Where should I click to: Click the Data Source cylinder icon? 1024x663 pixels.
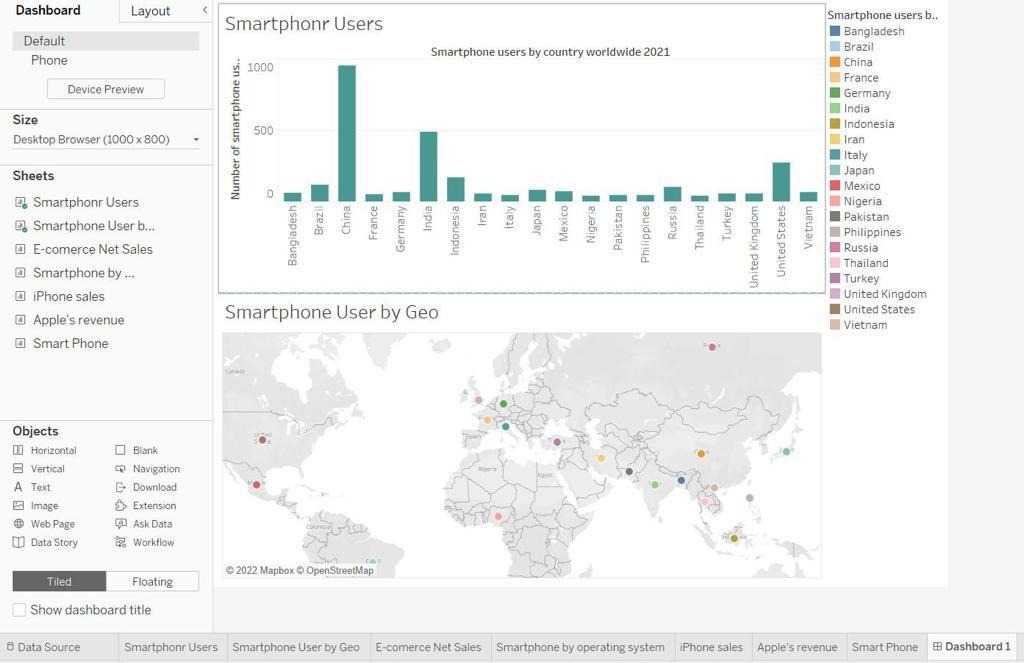(10, 647)
